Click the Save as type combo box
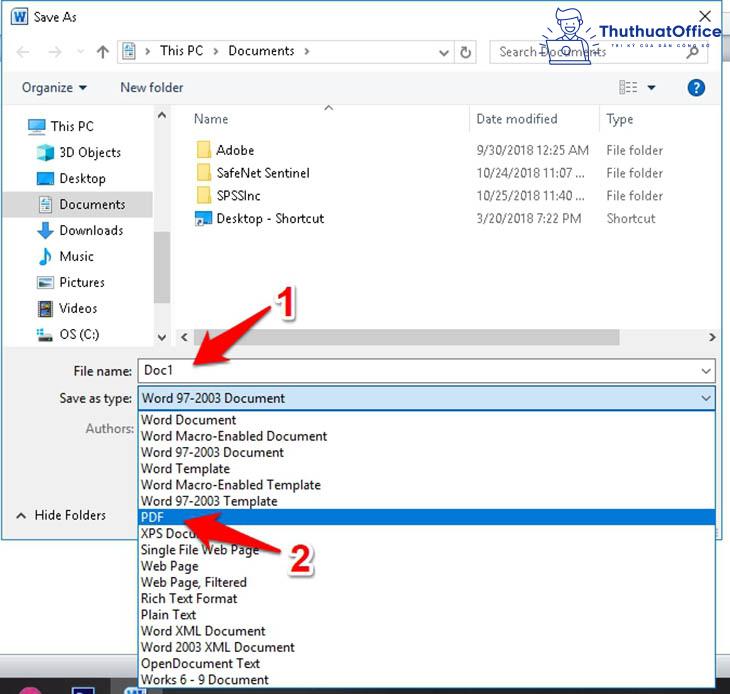 426,398
